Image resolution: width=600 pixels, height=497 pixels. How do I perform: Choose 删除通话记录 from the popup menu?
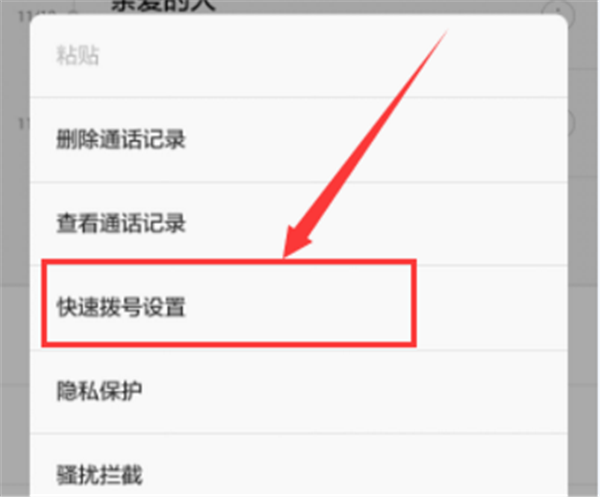tap(298, 140)
